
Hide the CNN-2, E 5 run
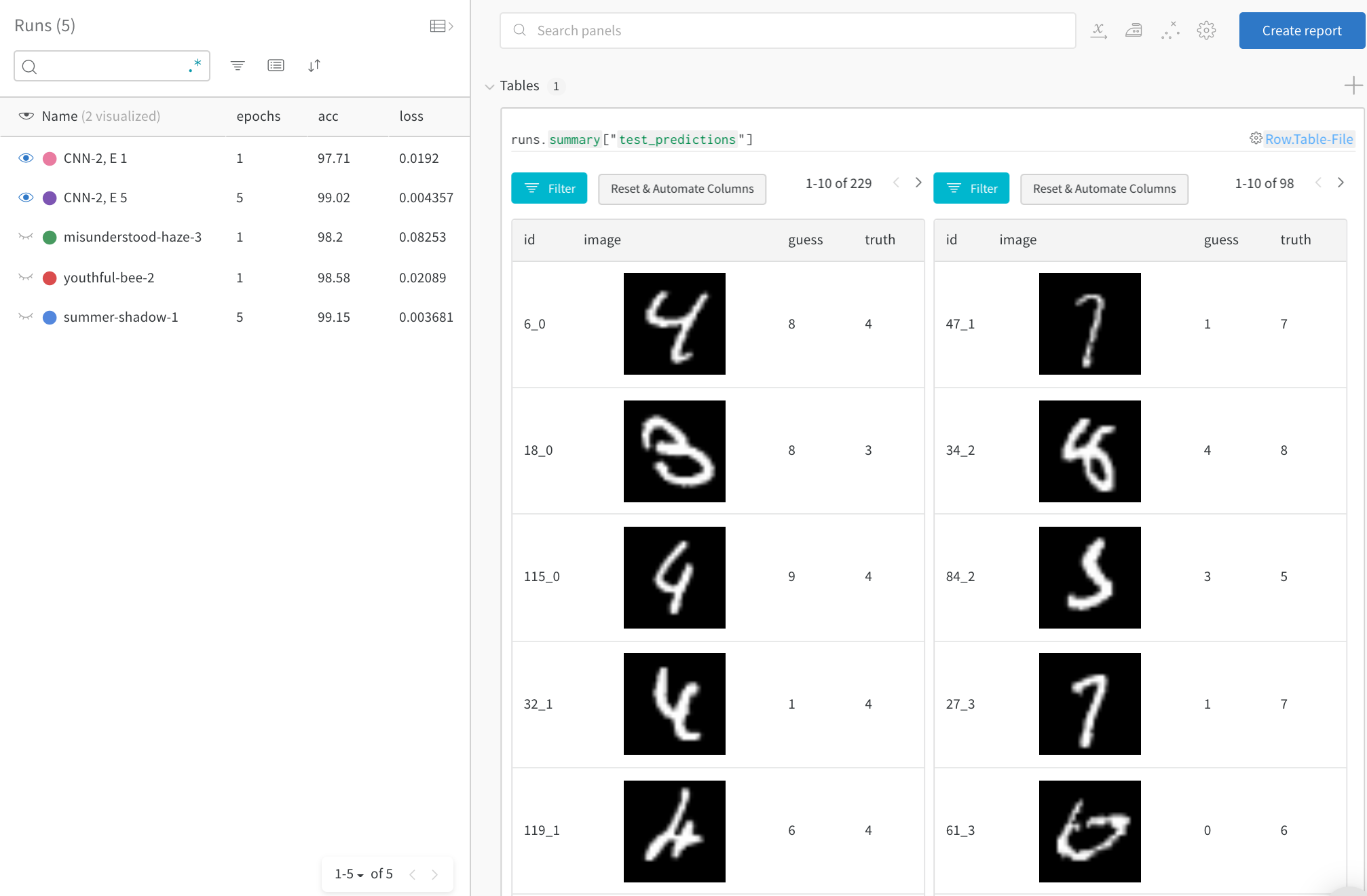coord(26,198)
